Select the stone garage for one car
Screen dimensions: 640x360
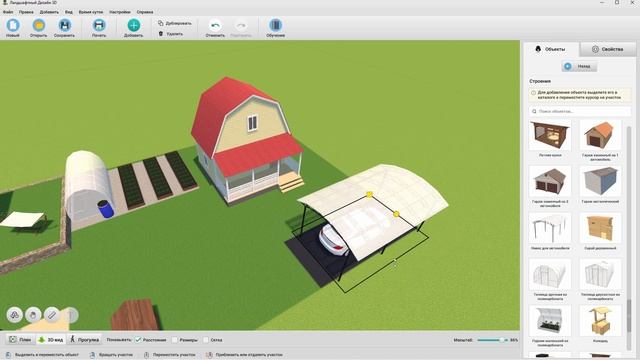pos(600,136)
